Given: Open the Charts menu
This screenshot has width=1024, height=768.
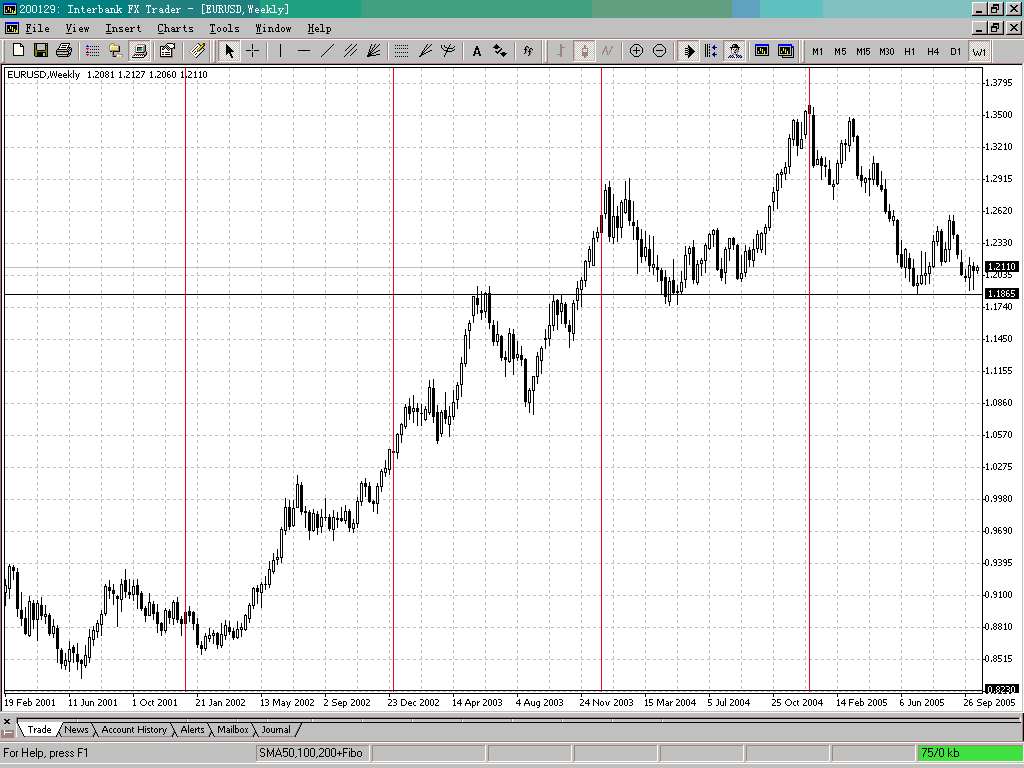Looking at the screenshot, I should [175, 28].
